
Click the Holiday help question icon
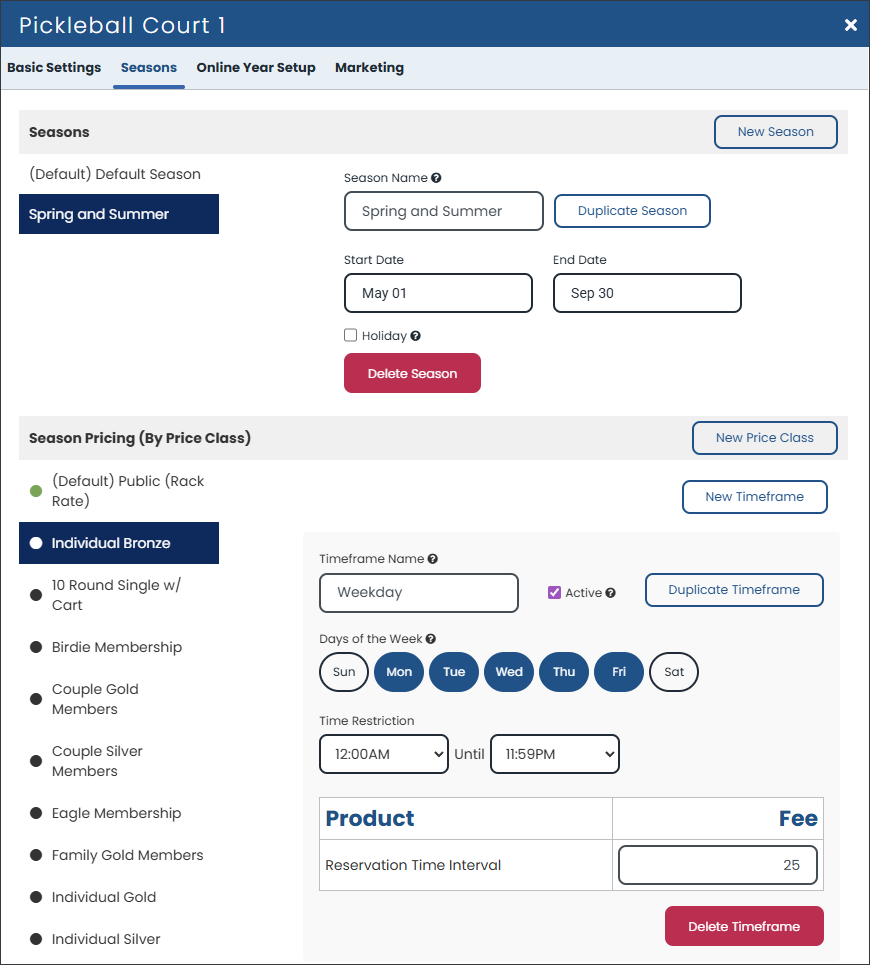[x=415, y=336]
